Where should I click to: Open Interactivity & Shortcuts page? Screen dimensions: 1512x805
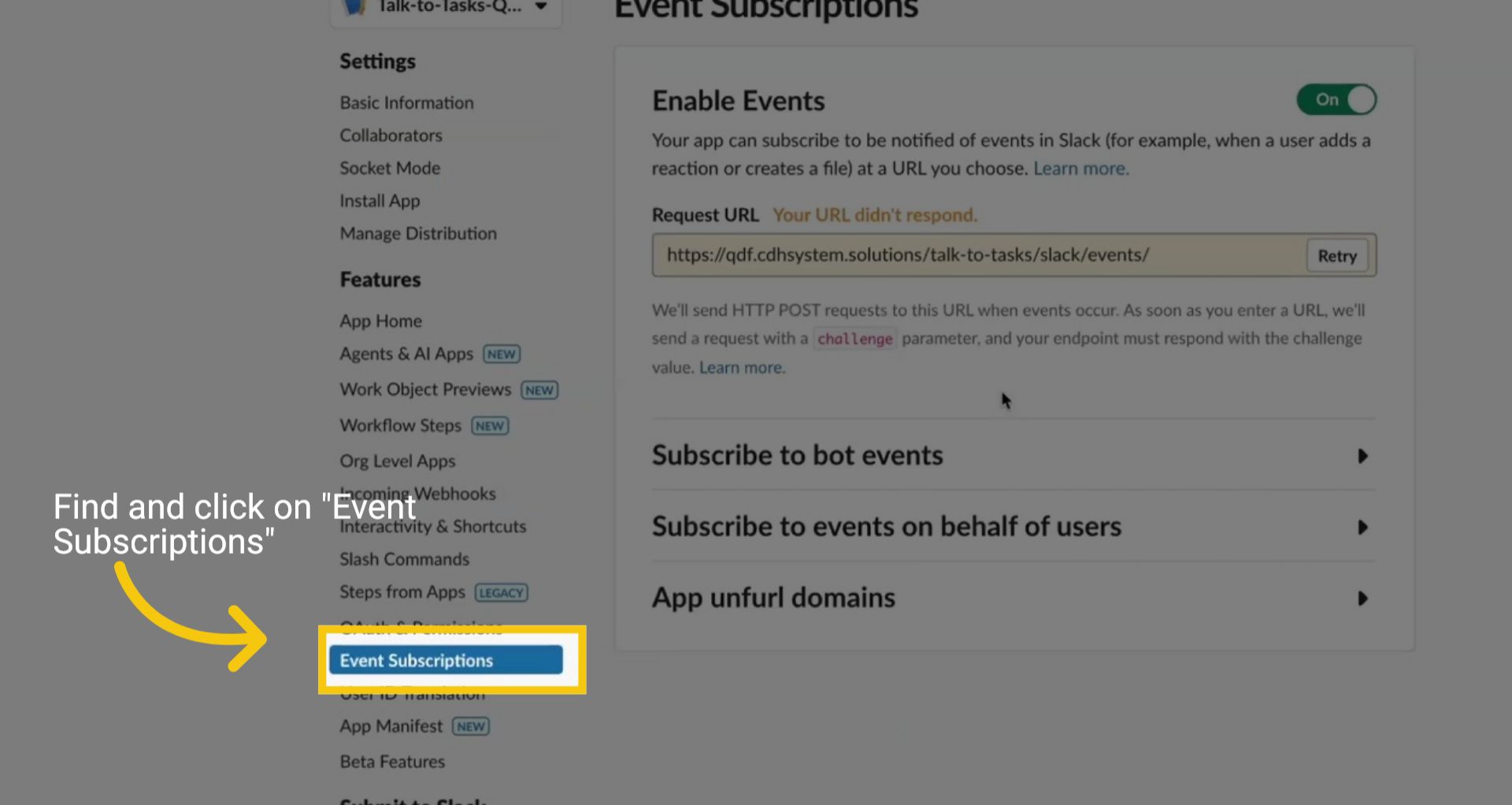[432, 526]
